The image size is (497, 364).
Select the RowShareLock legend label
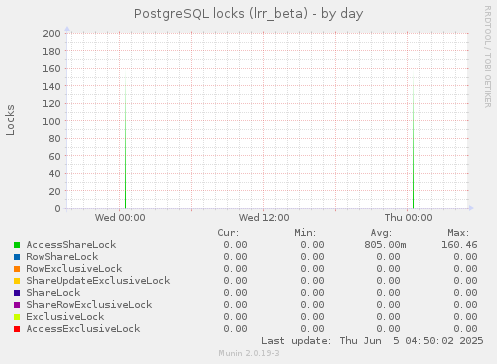point(62,257)
